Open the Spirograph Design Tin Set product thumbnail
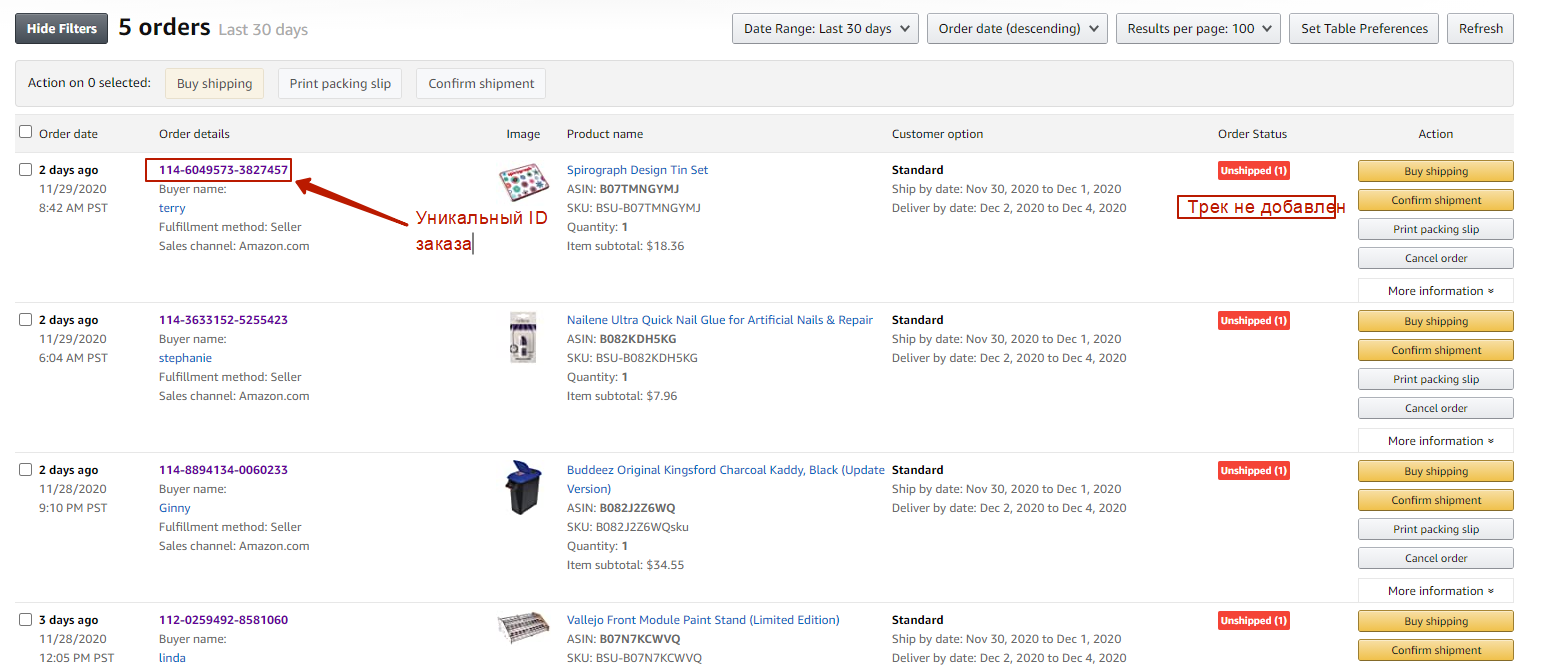 click(525, 184)
